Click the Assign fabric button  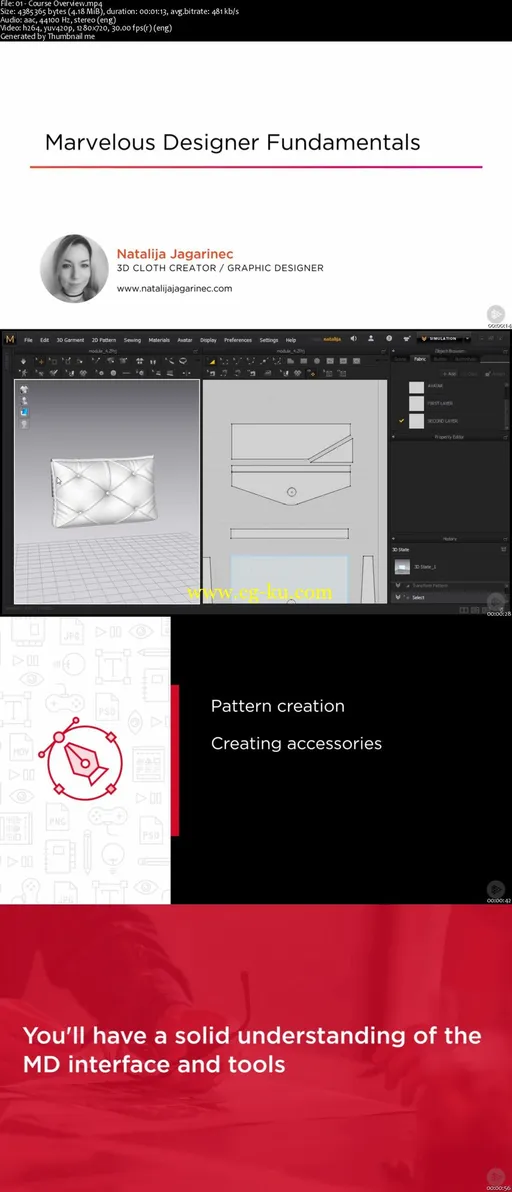coord(494,373)
